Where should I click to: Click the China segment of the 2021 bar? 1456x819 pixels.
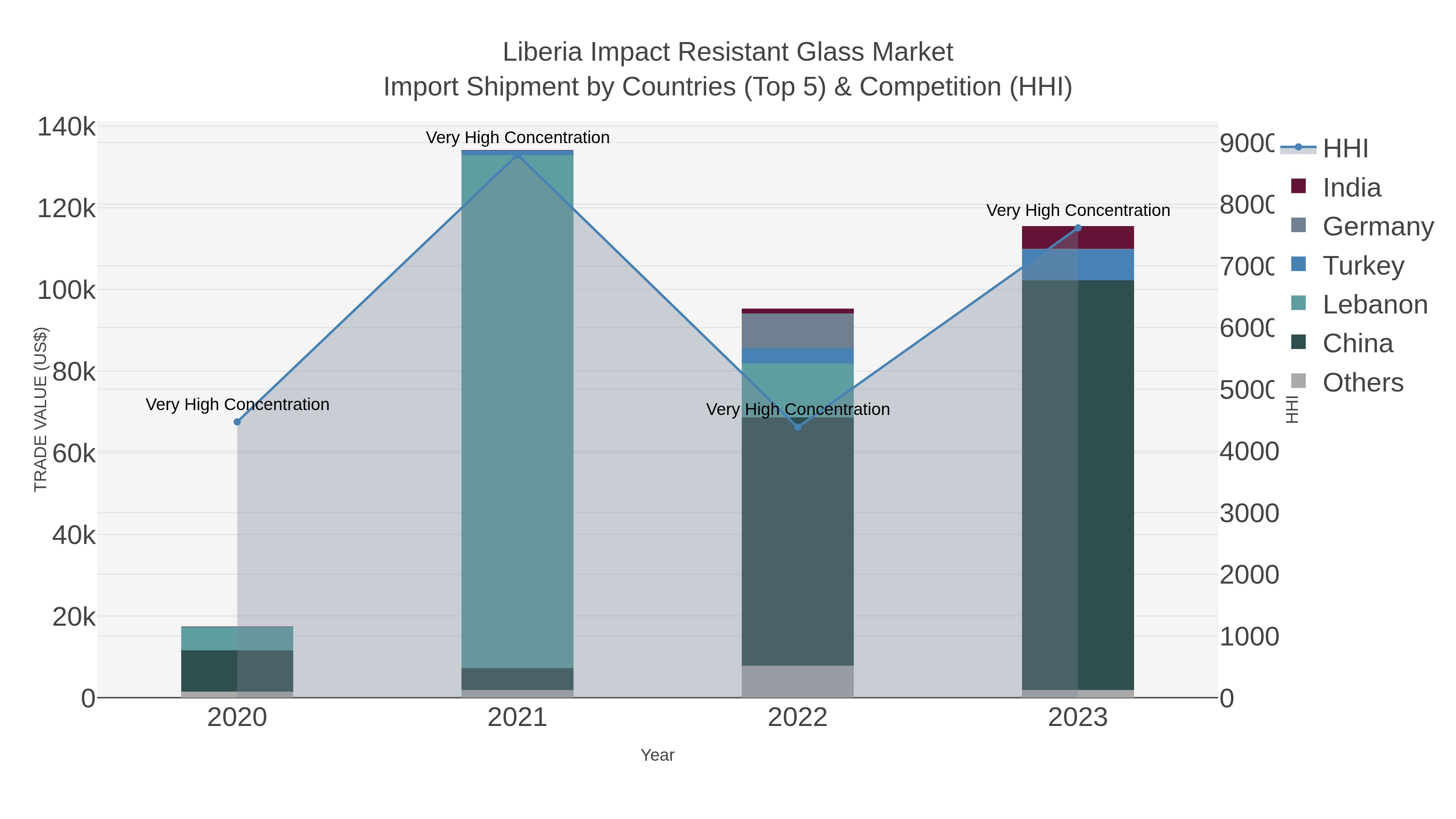coord(517,679)
